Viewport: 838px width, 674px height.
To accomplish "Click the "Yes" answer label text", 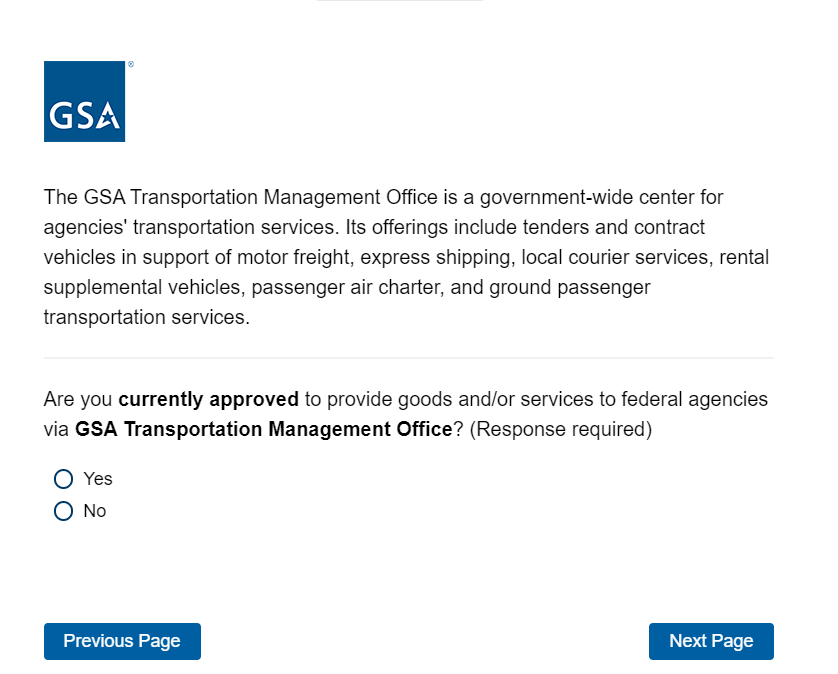I will click(98, 479).
